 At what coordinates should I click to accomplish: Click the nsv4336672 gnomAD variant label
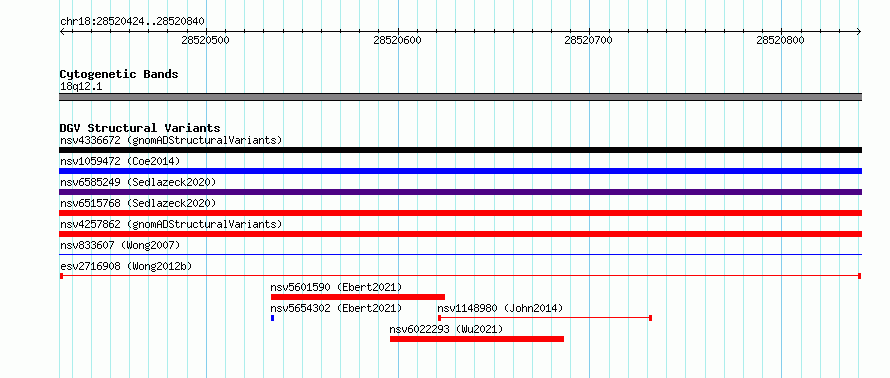pyautogui.click(x=171, y=140)
